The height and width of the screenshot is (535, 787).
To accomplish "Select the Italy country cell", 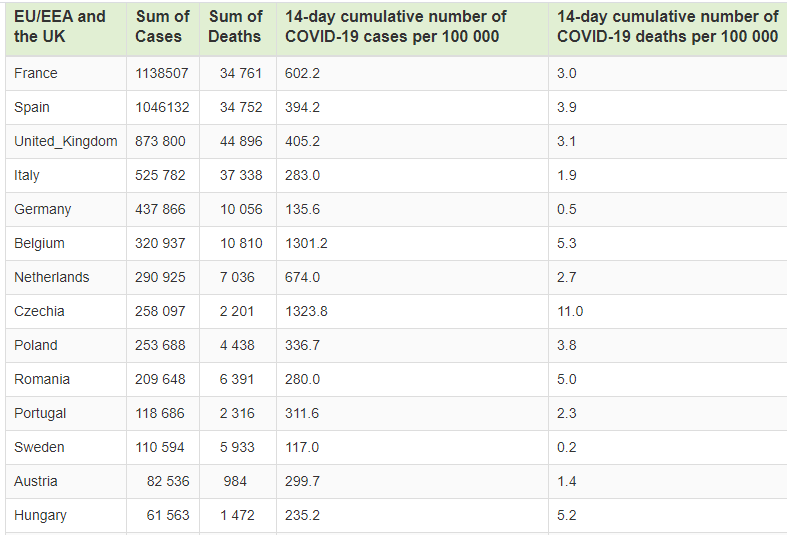I will click(x=66, y=176).
